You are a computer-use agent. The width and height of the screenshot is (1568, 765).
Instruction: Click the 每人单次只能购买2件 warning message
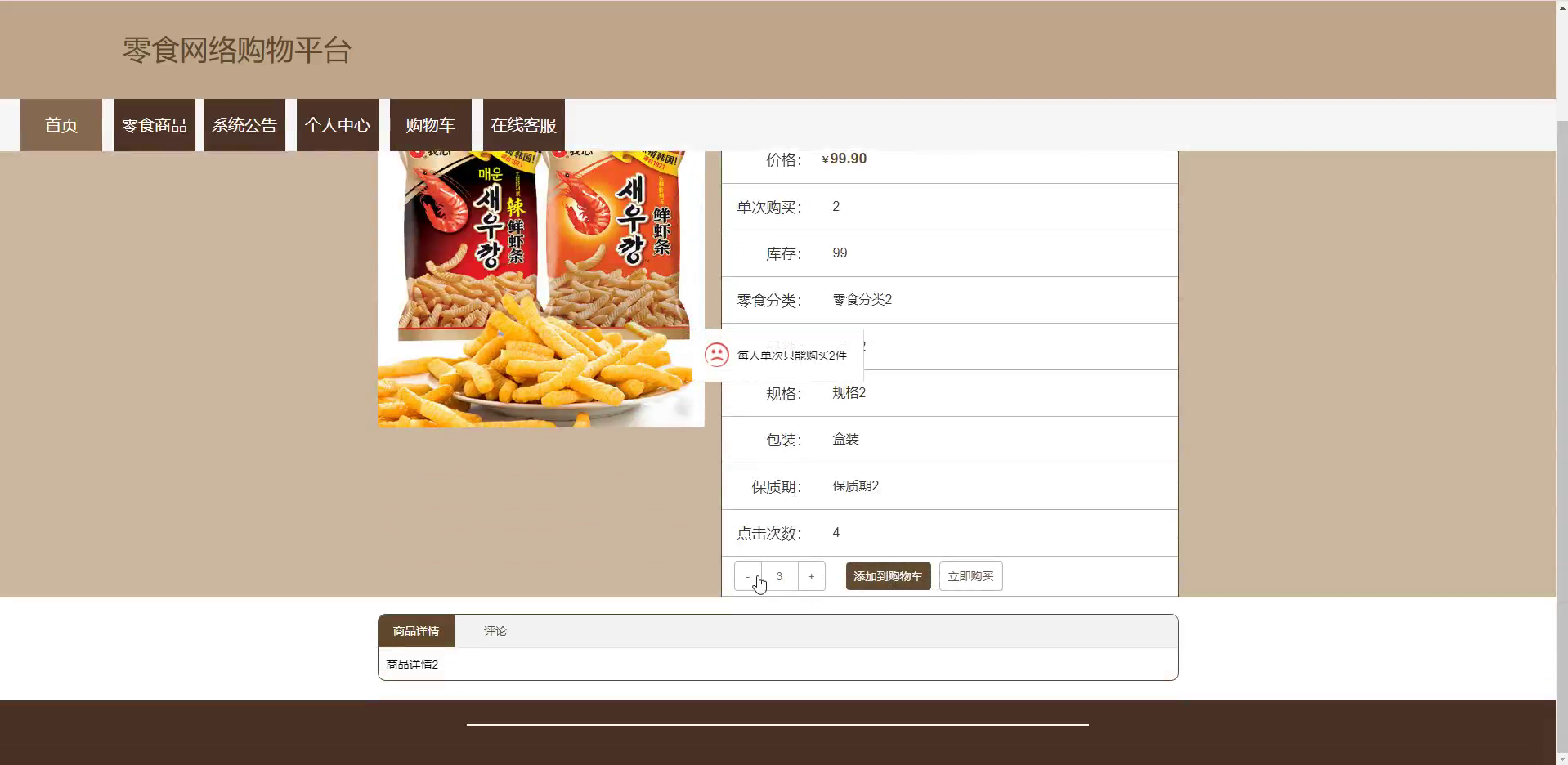pyautogui.click(x=791, y=356)
